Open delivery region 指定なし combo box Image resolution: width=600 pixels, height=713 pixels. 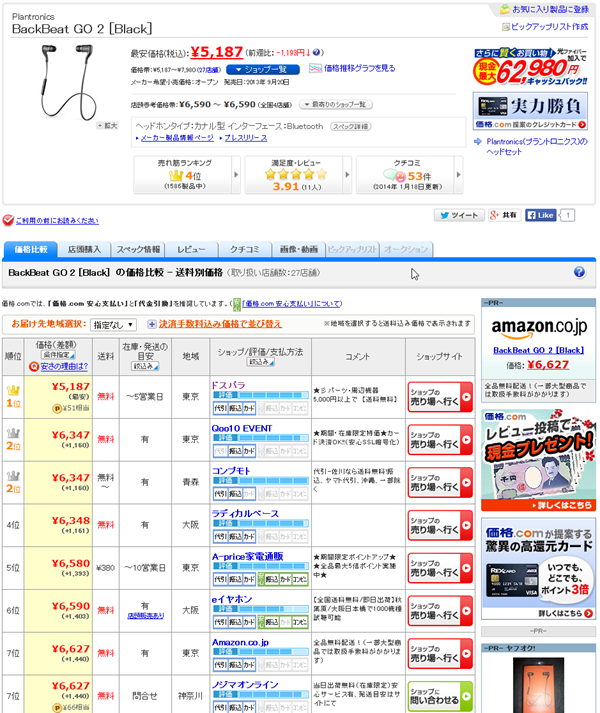tap(113, 325)
